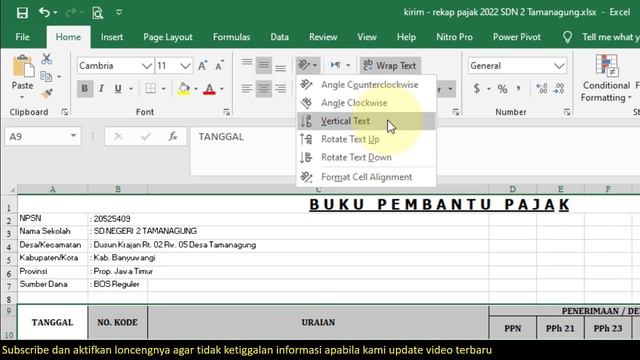
Task: Save the workbook with the disk icon
Action: click(x=22, y=13)
